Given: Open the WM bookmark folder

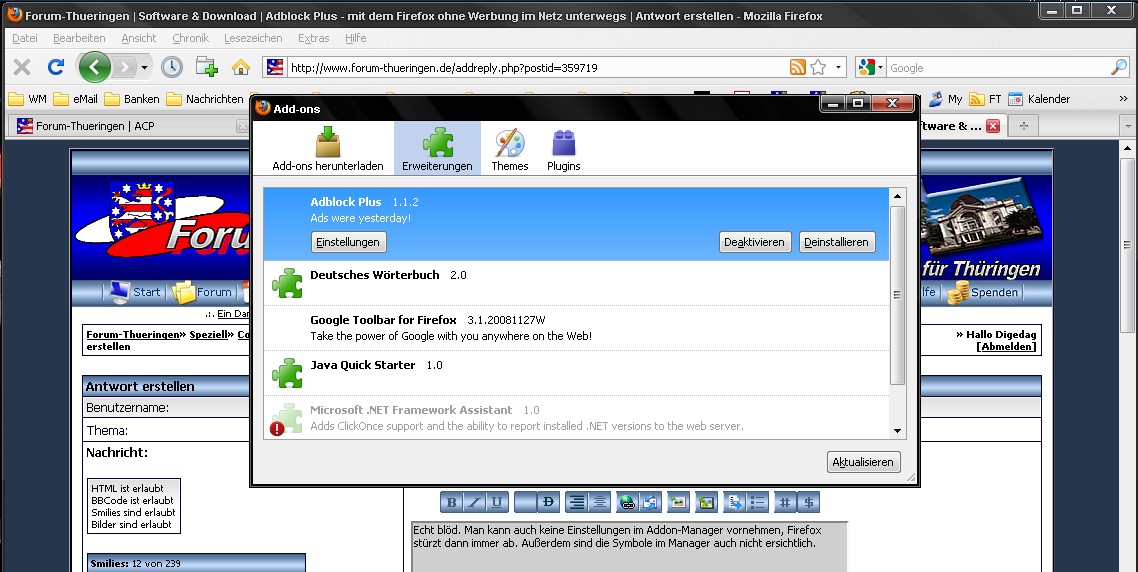Looking at the screenshot, I should click(x=28, y=99).
